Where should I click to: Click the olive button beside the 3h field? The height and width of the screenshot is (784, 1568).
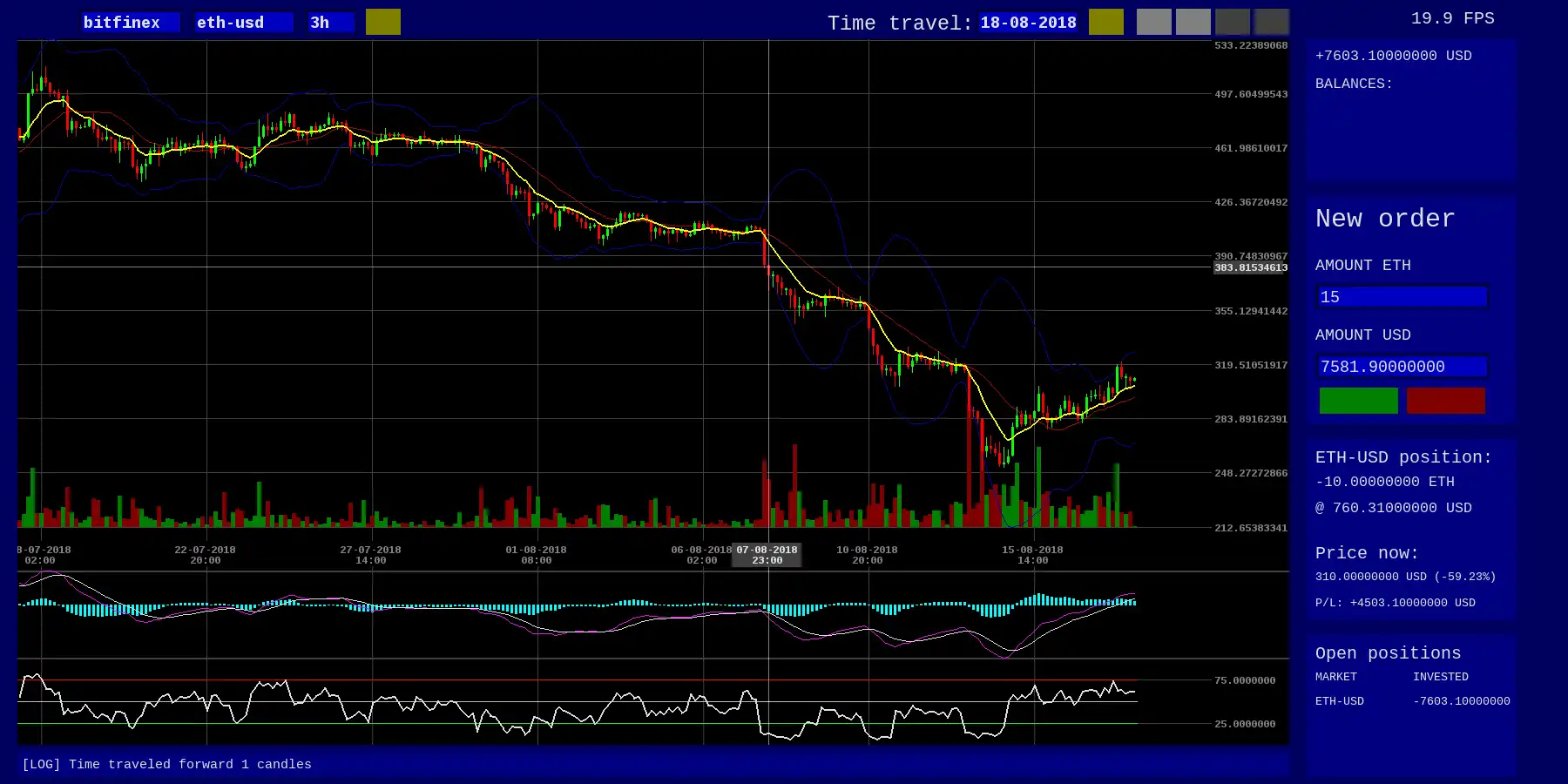383,22
